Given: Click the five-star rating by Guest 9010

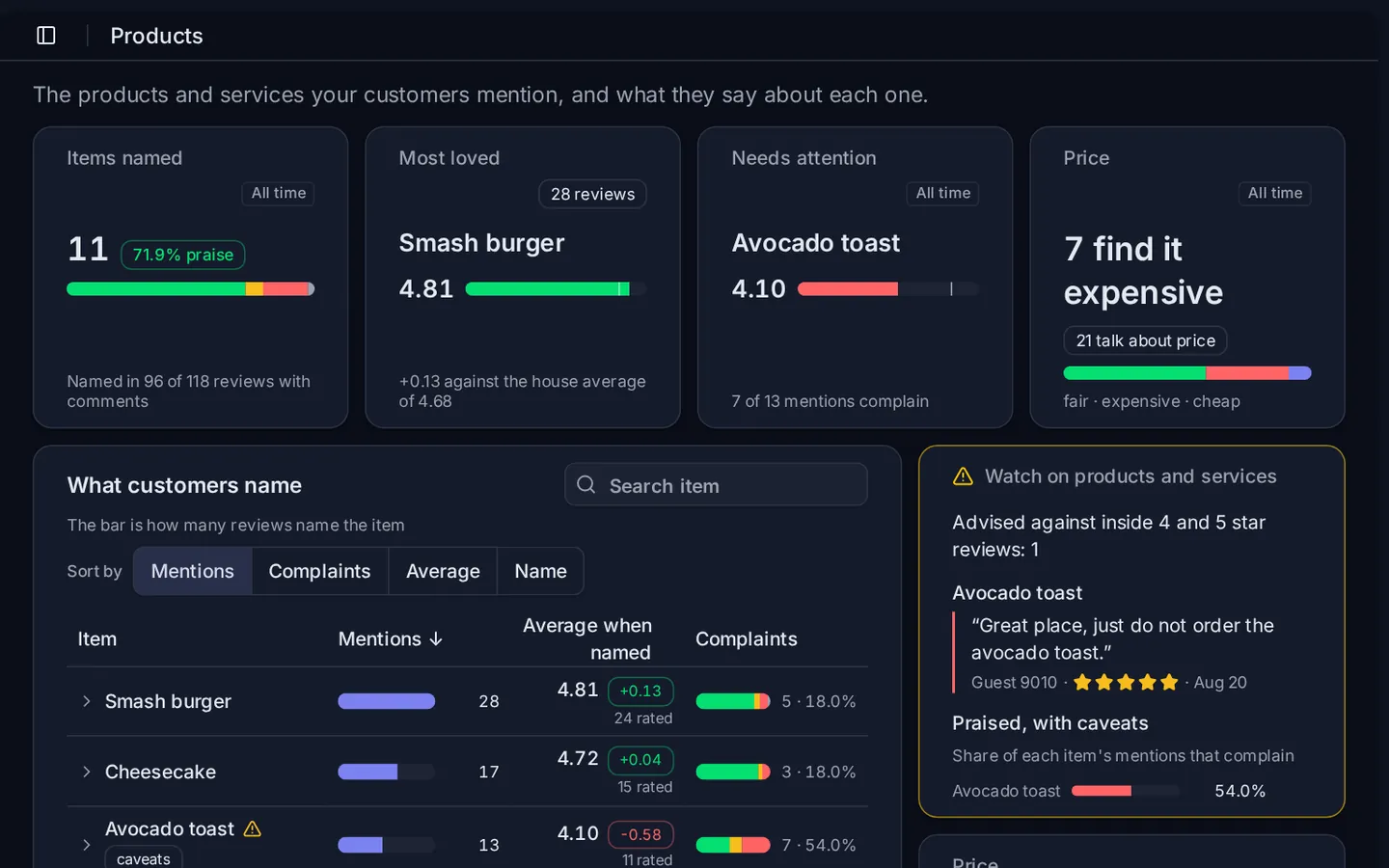Looking at the screenshot, I should point(1126,683).
